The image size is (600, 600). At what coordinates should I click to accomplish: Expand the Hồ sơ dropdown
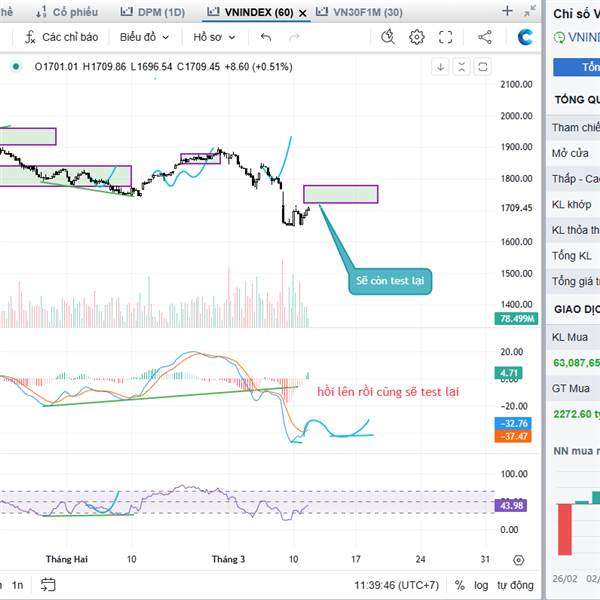tap(214, 37)
